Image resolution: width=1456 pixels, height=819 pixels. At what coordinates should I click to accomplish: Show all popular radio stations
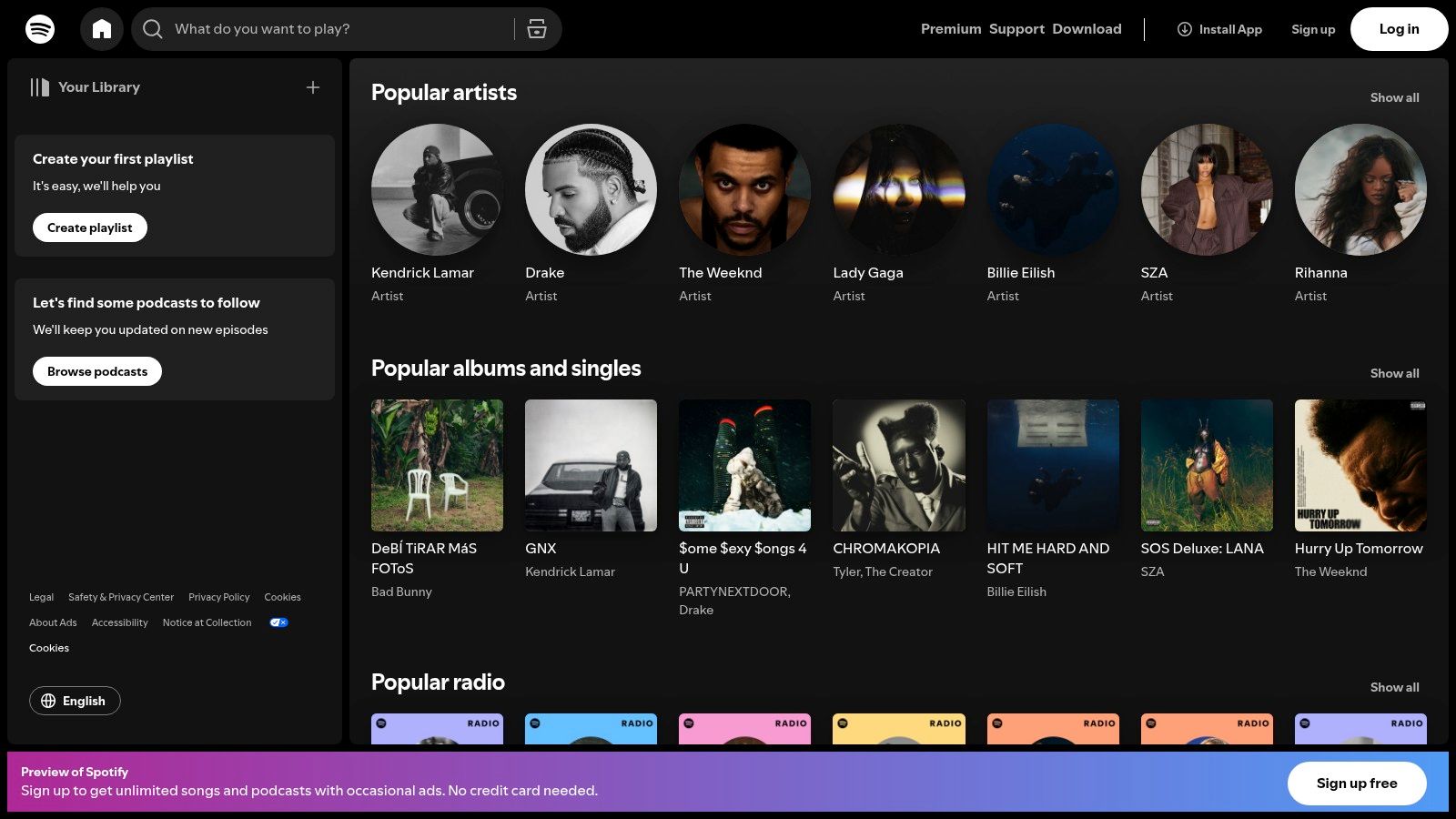coord(1394,687)
